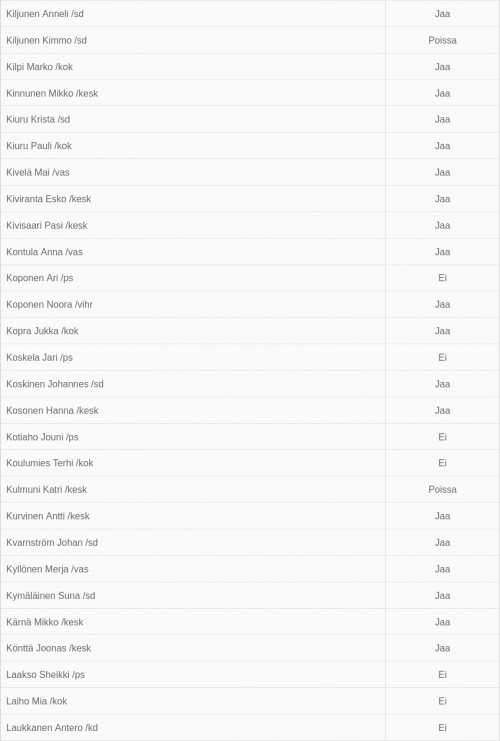
Task: Click Ei vote for Koskela Jari
Action: pyautogui.click(x=442, y=357)
